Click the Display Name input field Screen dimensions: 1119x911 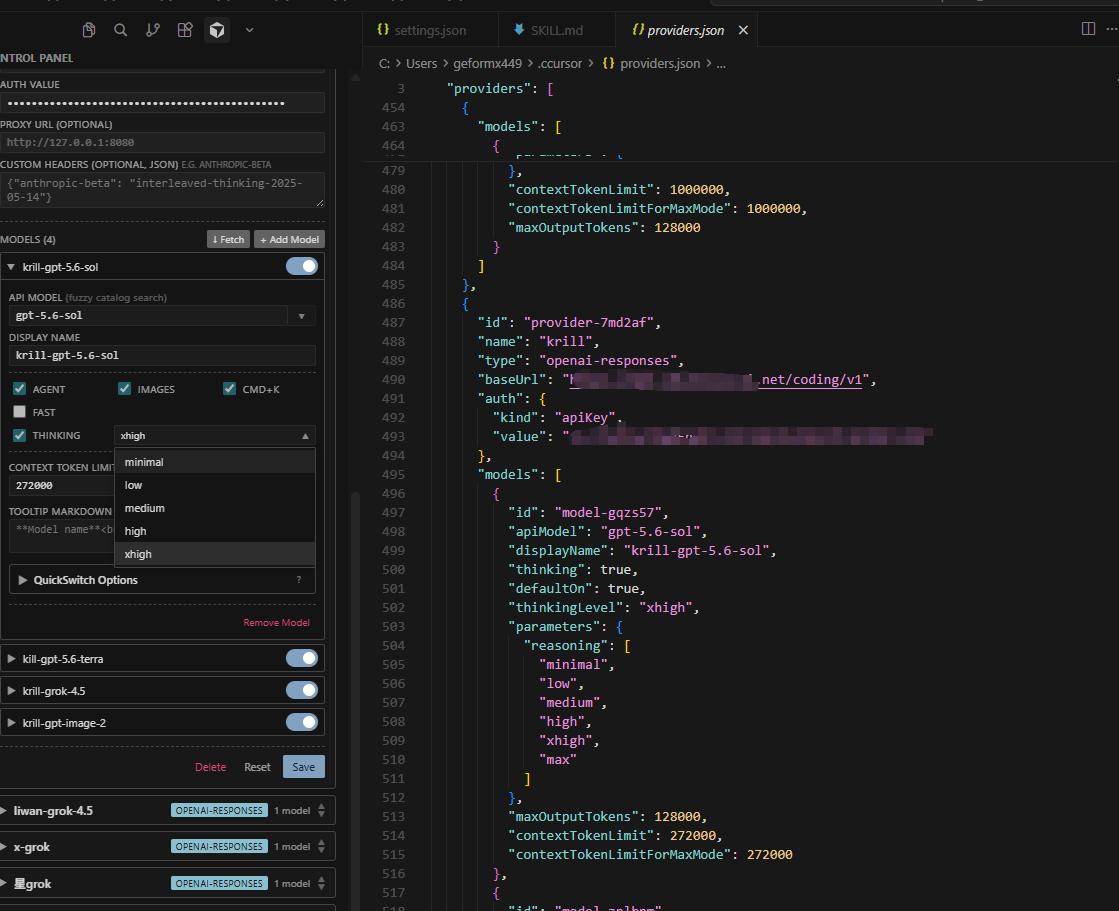pyautogui.click(x=162, y=355)
